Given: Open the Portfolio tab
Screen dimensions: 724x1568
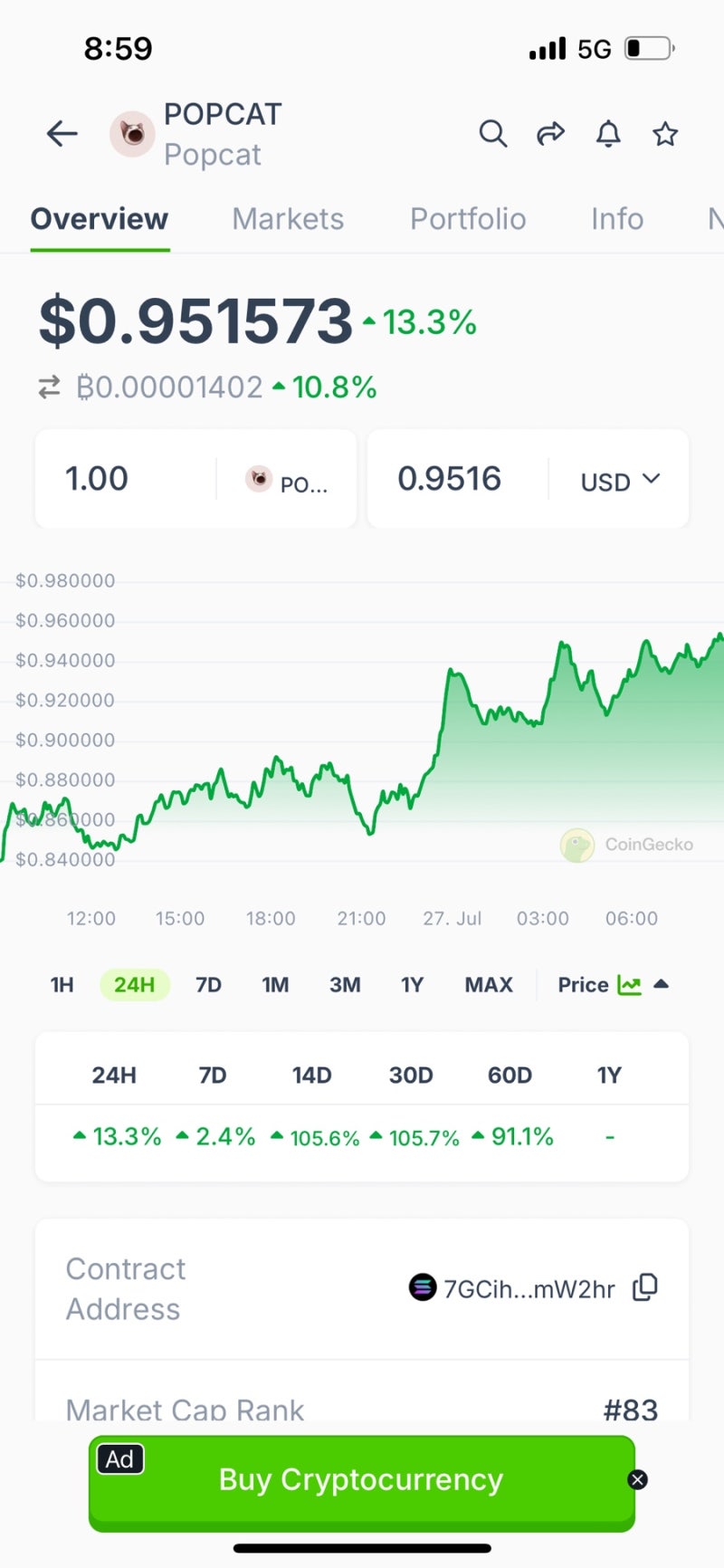Looking at the screenshot, I should [468, 218].
